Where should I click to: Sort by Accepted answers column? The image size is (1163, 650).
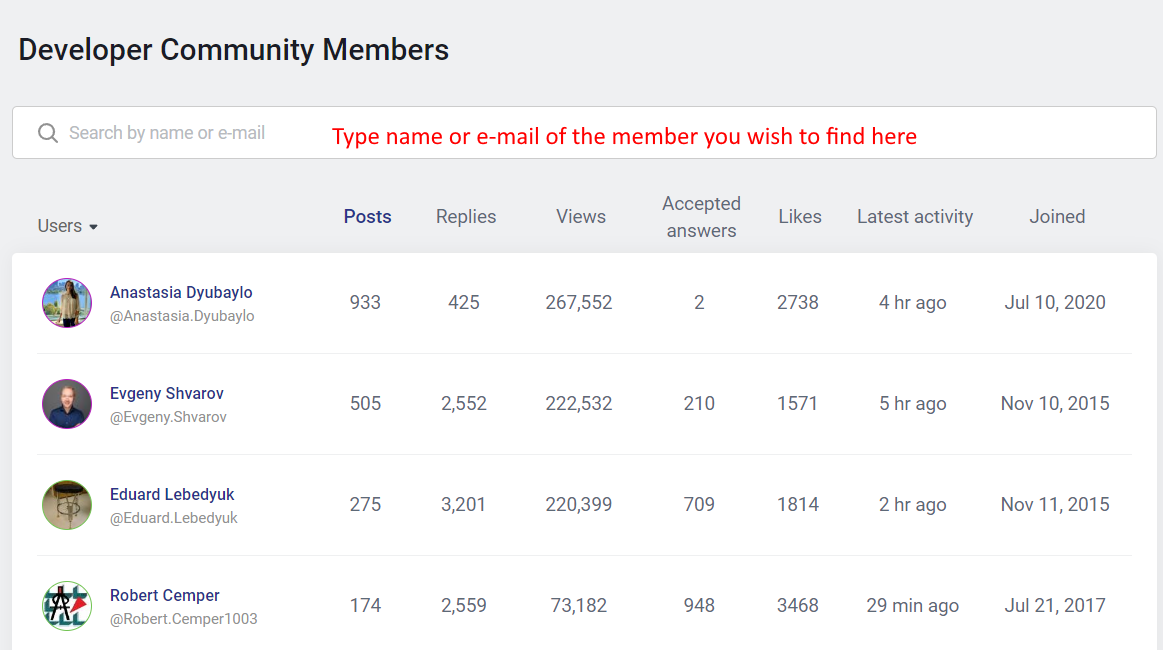(x=701, y=217)
